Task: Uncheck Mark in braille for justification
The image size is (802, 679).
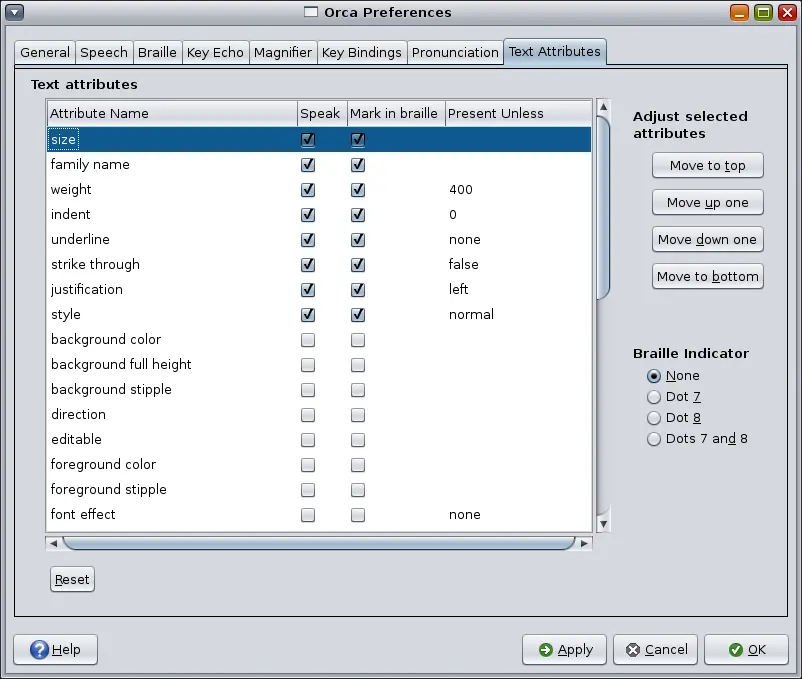Action: [x=358, y=290]
